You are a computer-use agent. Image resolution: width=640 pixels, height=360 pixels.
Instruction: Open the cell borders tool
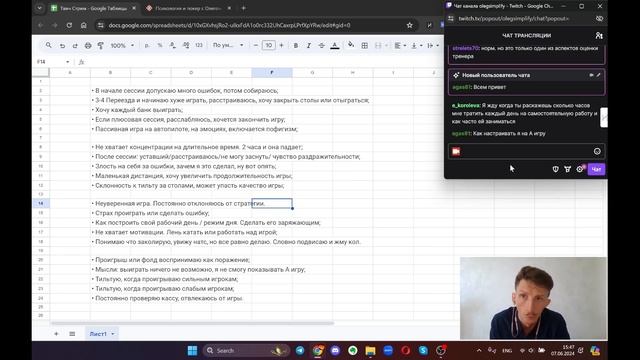(364, 45)
